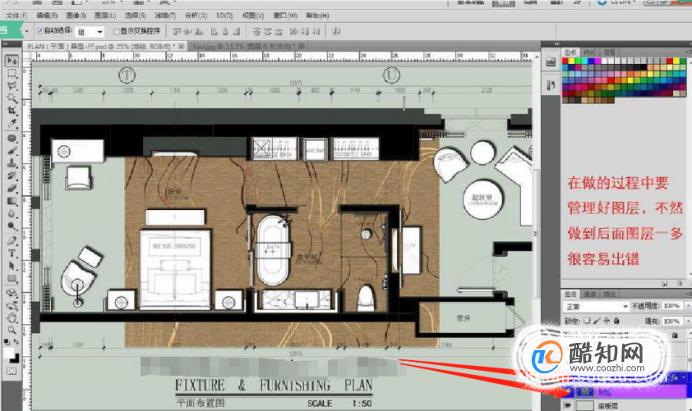Open the Actions panel dock icon
Screen dimensions: 692x411
550,84
